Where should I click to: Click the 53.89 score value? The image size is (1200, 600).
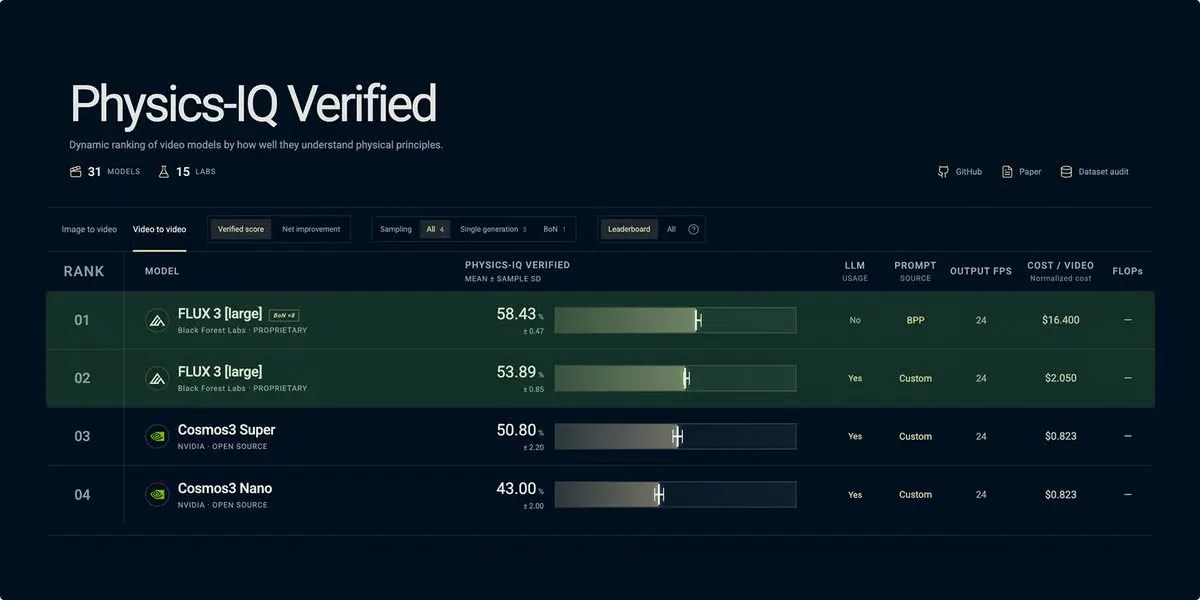click(516, 372)
